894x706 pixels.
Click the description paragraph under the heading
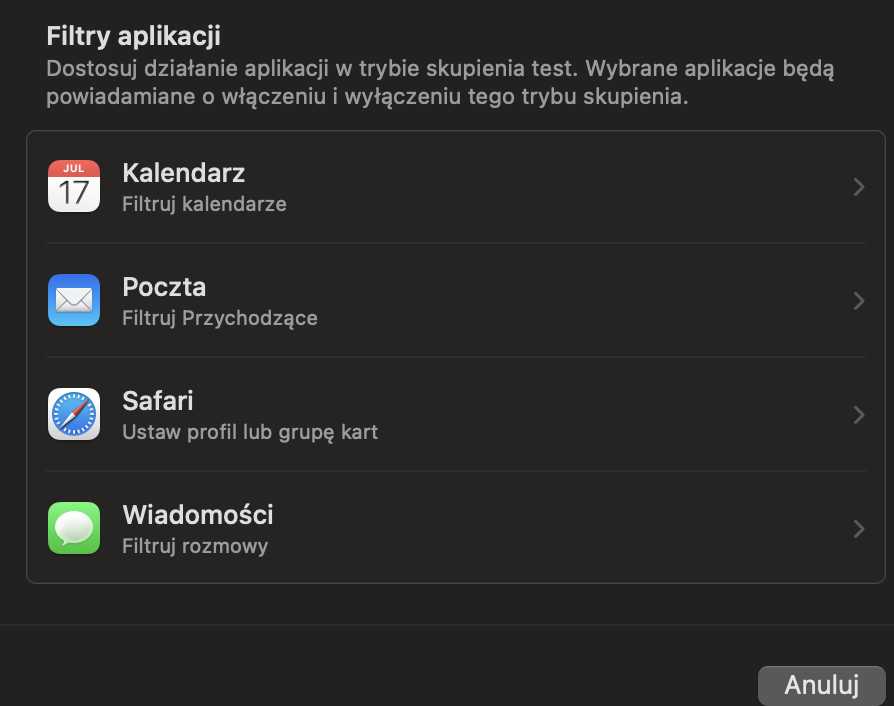pyautogui.click(x=440, y=84)
